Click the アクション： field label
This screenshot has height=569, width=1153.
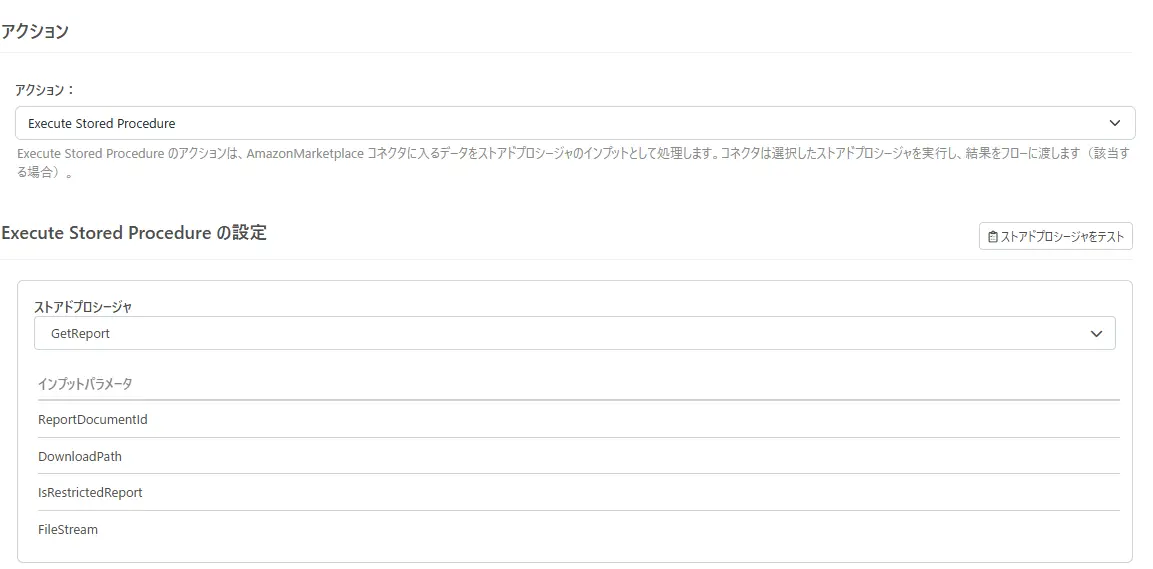45,89
